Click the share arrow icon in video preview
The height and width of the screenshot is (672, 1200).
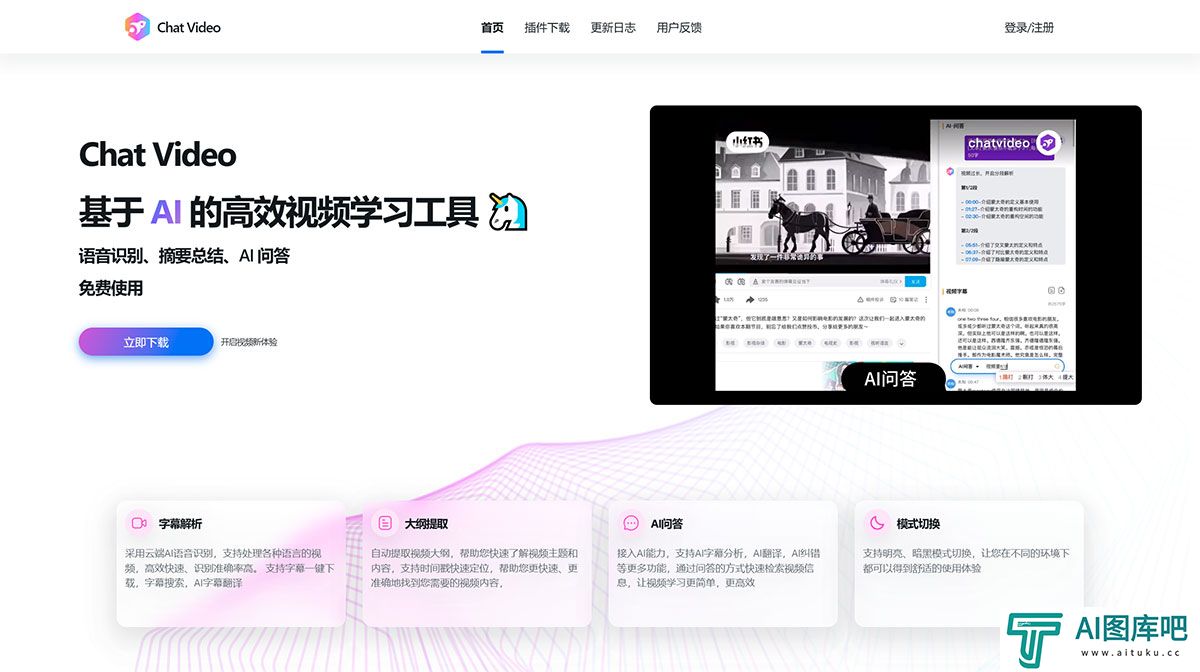(748, 299)
